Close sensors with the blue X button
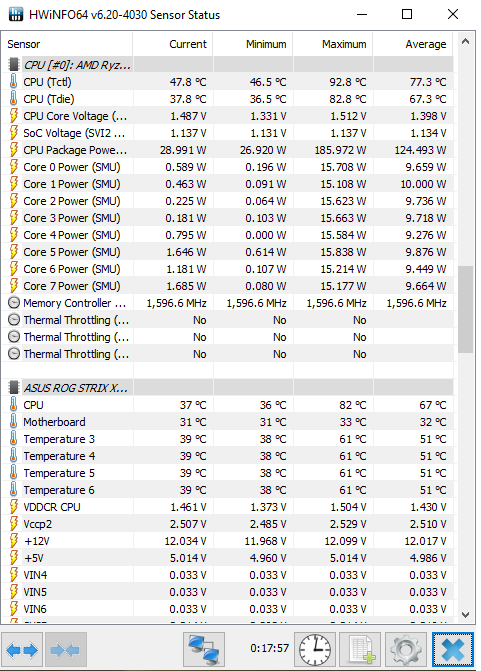This screenshot has height=671, width=481. tap(453, 650)
